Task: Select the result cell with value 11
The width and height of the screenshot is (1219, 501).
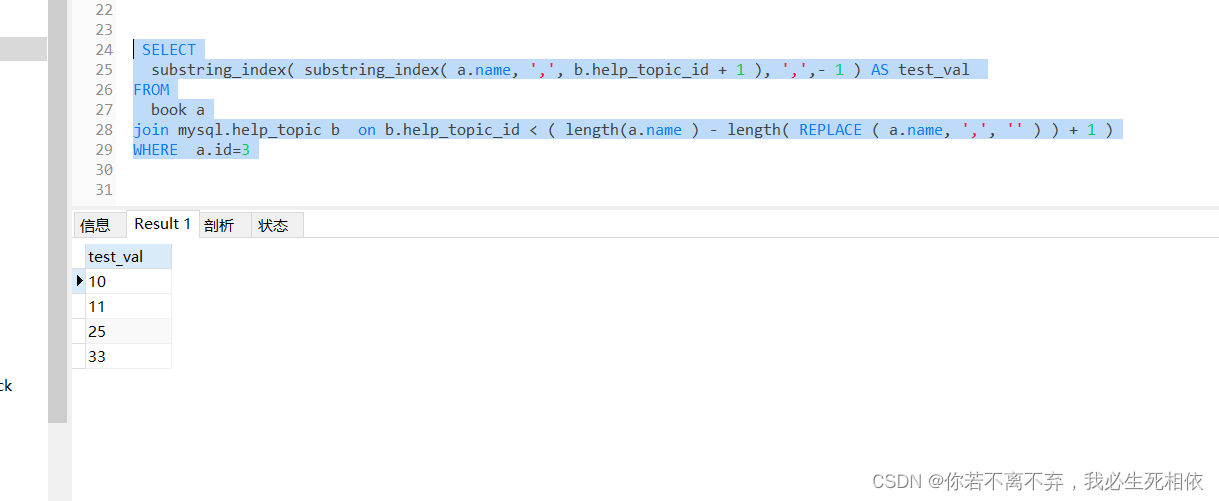Action: click(128, 307)
